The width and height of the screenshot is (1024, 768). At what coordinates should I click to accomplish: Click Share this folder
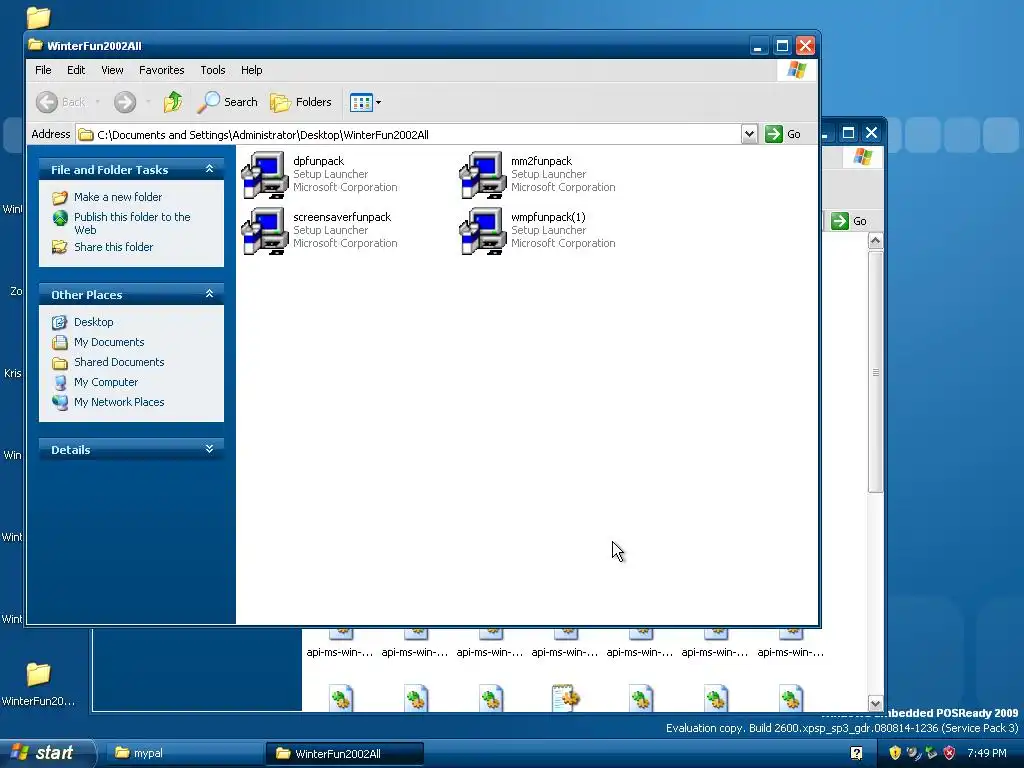[x=114, y=247]
